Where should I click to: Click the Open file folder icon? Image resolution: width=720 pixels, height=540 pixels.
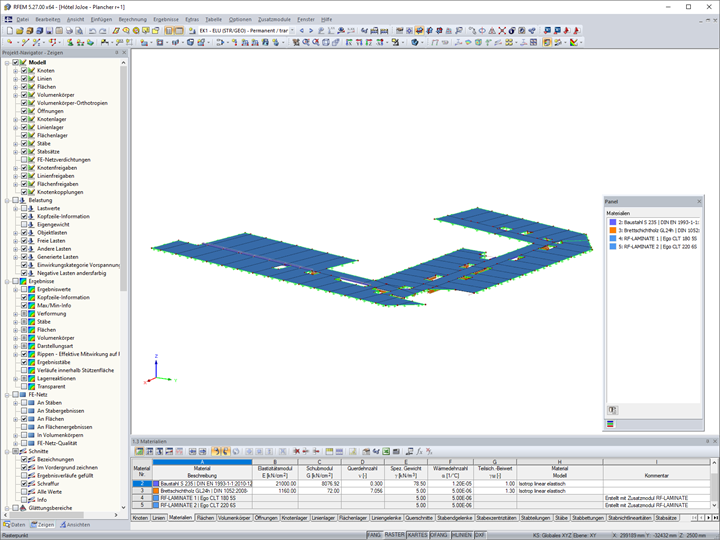coord(19,31)
